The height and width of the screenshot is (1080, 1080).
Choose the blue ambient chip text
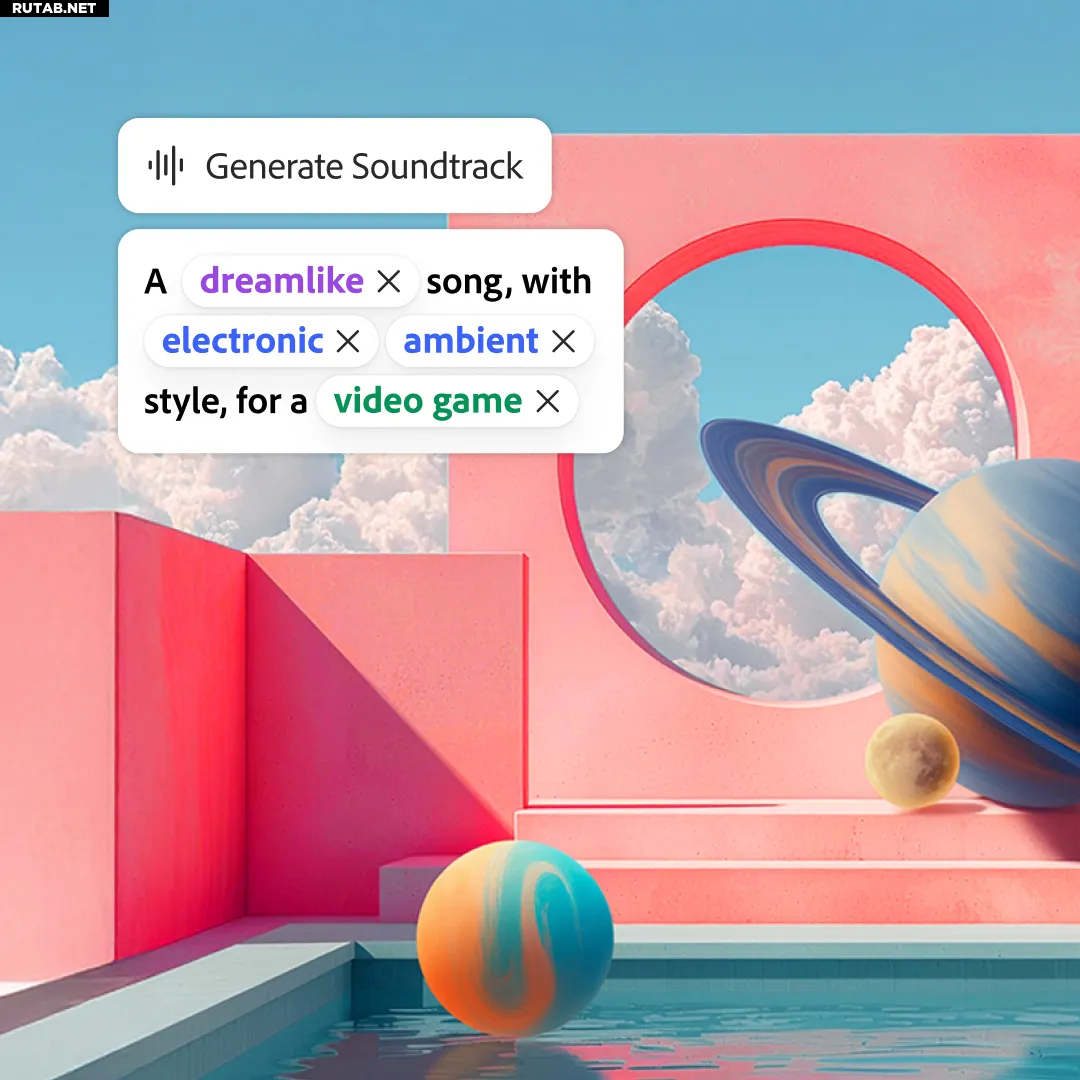point(470,341)
